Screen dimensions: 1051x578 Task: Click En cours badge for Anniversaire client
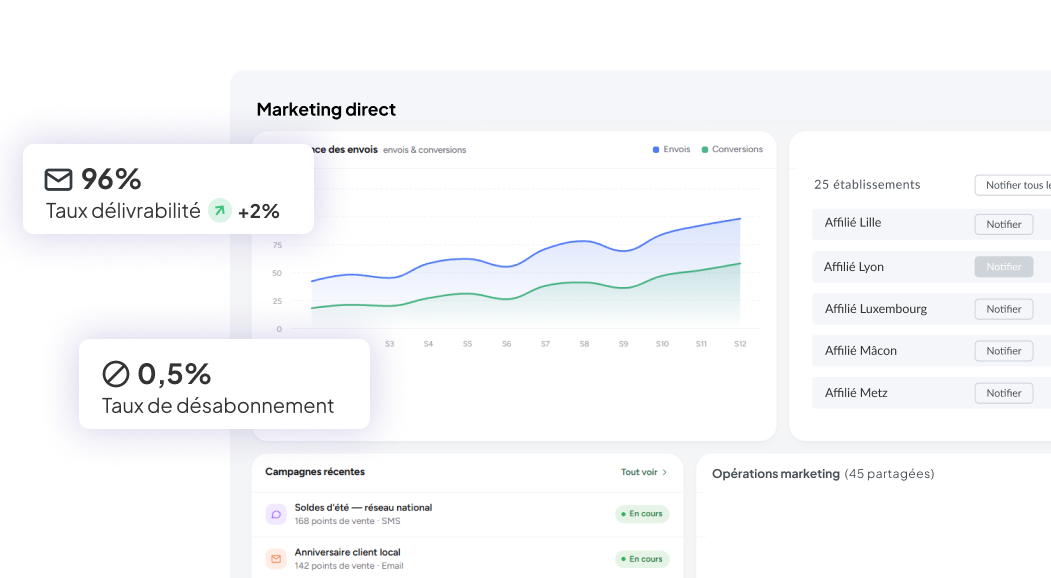642,559
